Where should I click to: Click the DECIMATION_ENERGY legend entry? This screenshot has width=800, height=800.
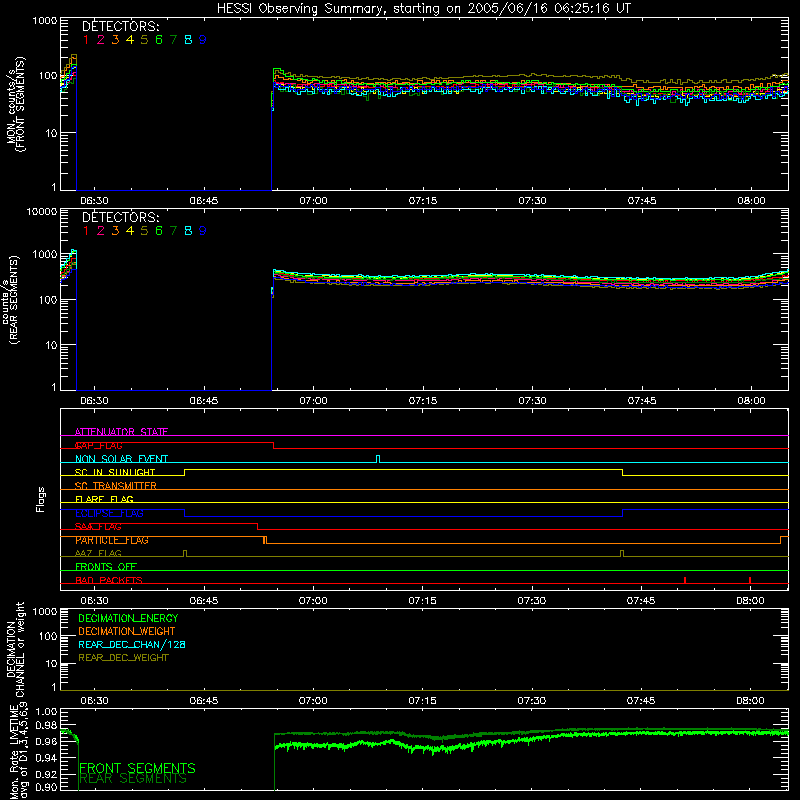pyautogui.click(x=128, y=618)
